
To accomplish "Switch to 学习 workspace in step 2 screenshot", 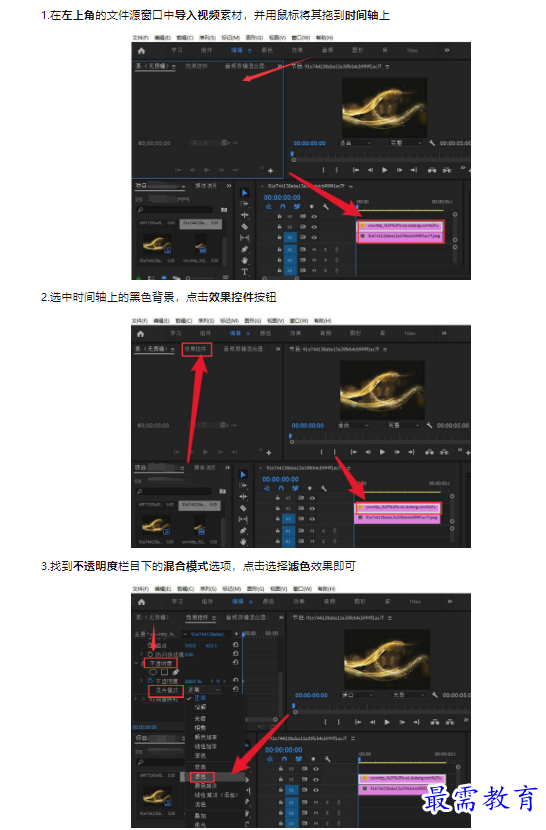I will point(176,333).
